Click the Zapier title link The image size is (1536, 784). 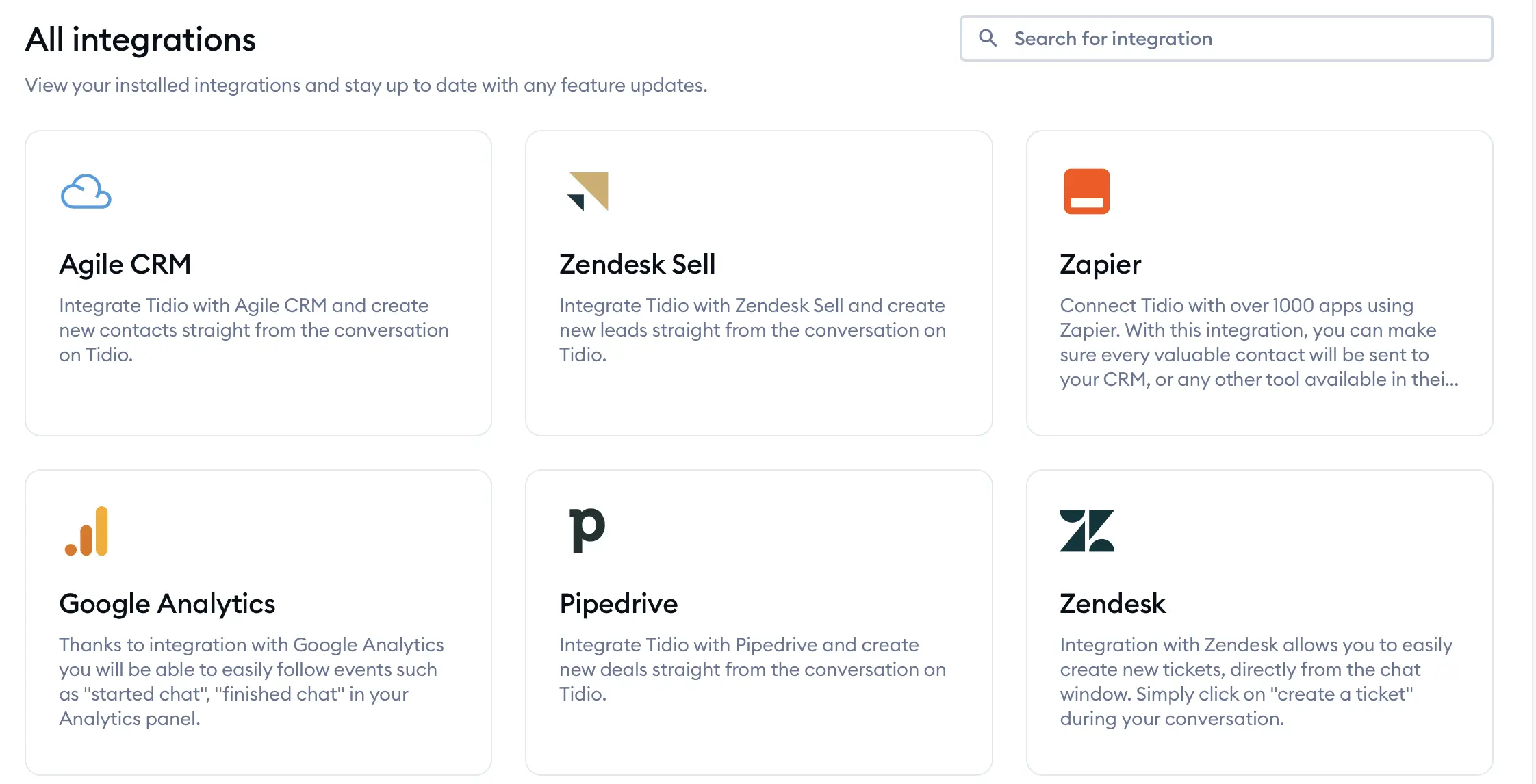1099,264
